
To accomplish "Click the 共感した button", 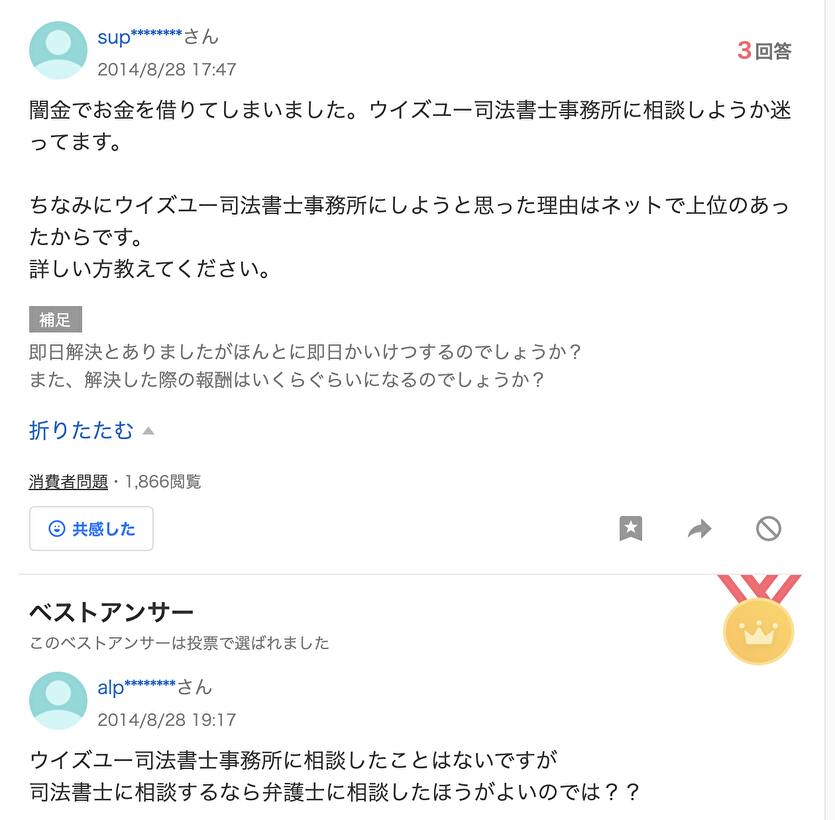I will (x=91, y=529).
